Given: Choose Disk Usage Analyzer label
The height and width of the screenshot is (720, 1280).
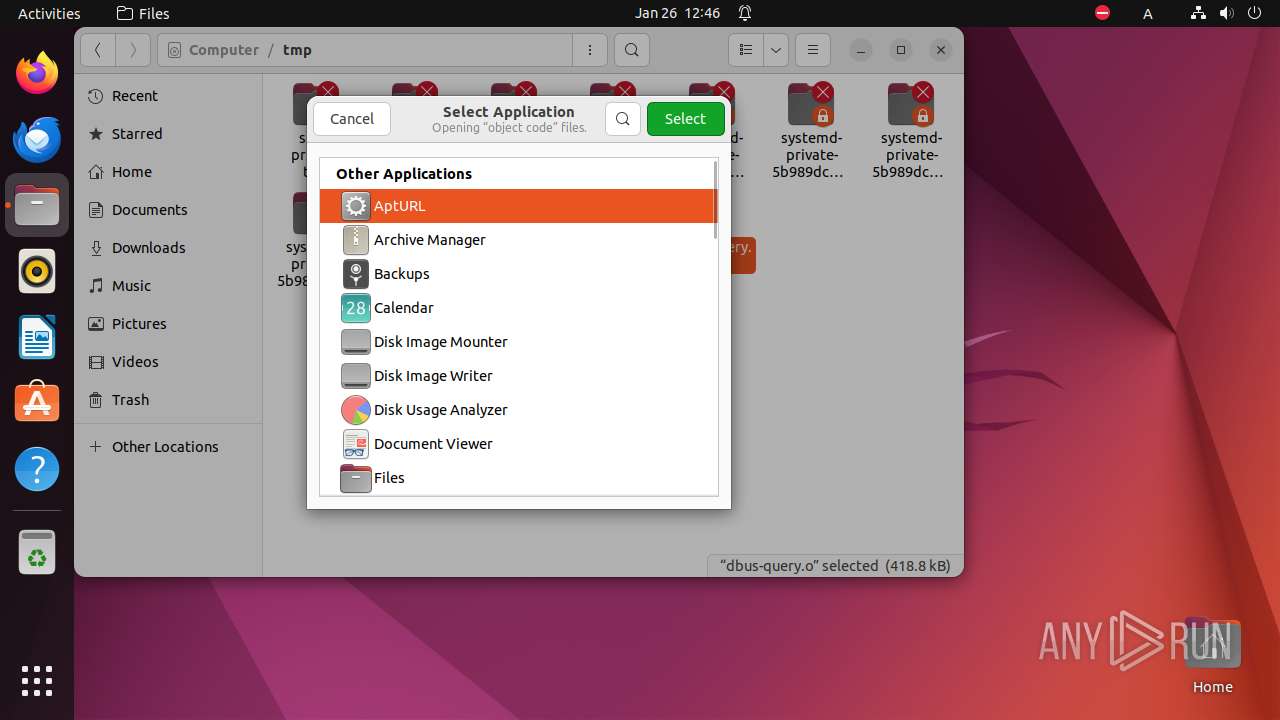Looking at the screenshot, I should pos(441,410).
